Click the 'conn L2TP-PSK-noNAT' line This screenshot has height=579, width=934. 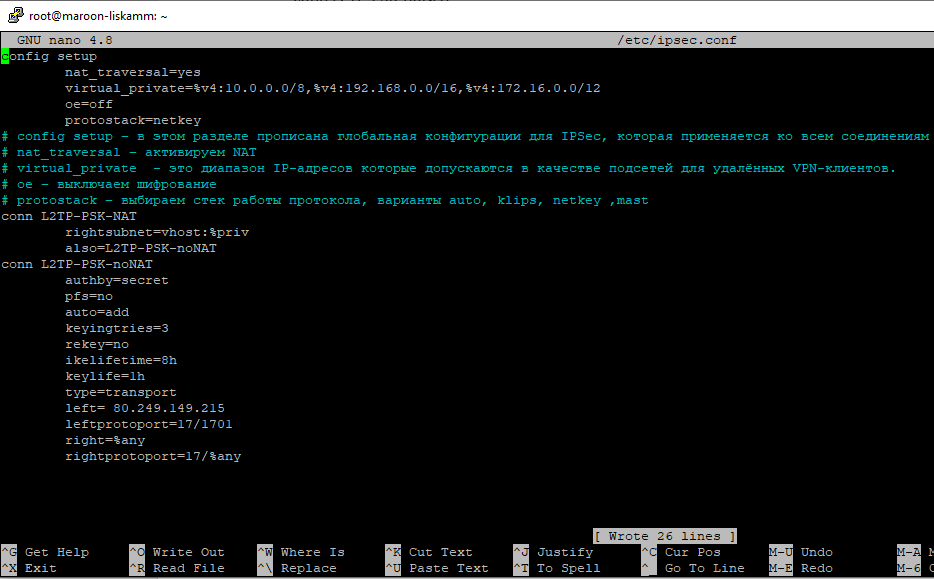point(77,264)
